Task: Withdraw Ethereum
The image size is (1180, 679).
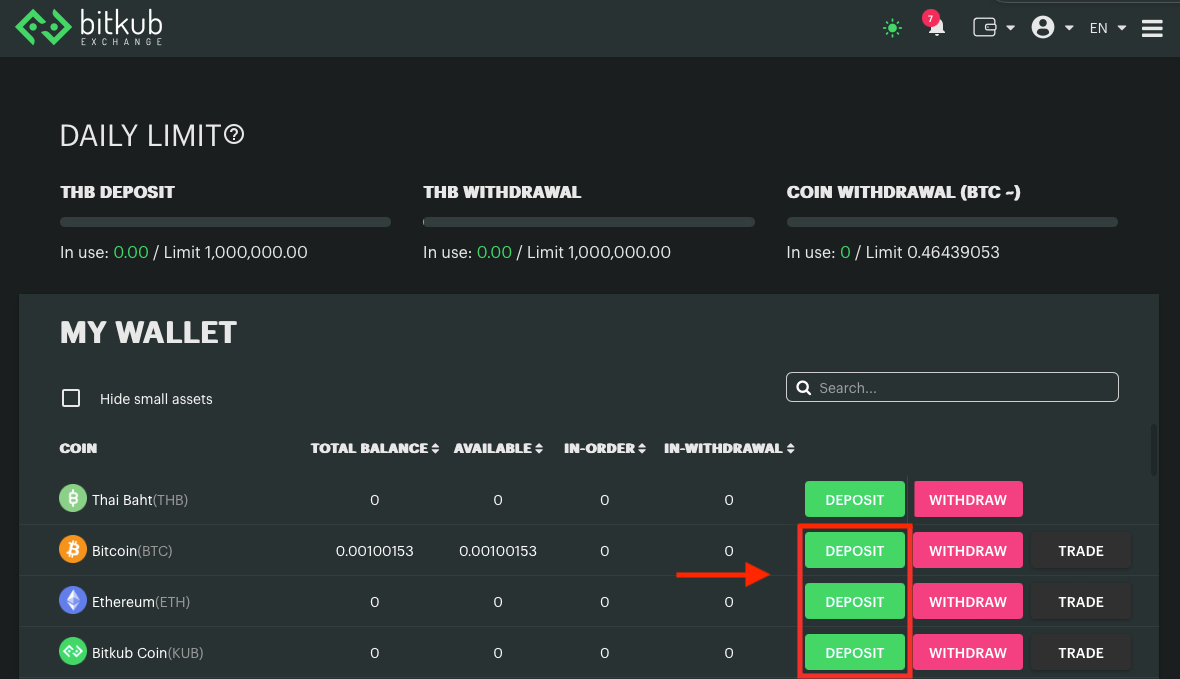Action: [x=968, y=601]
